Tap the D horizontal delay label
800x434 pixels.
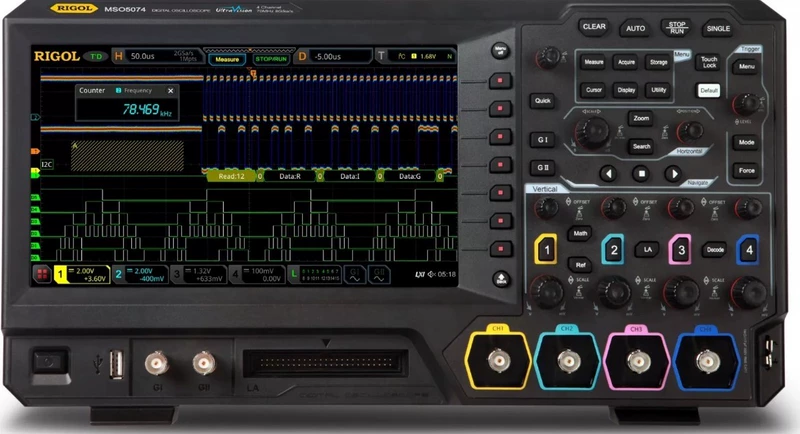click(302, 56)
